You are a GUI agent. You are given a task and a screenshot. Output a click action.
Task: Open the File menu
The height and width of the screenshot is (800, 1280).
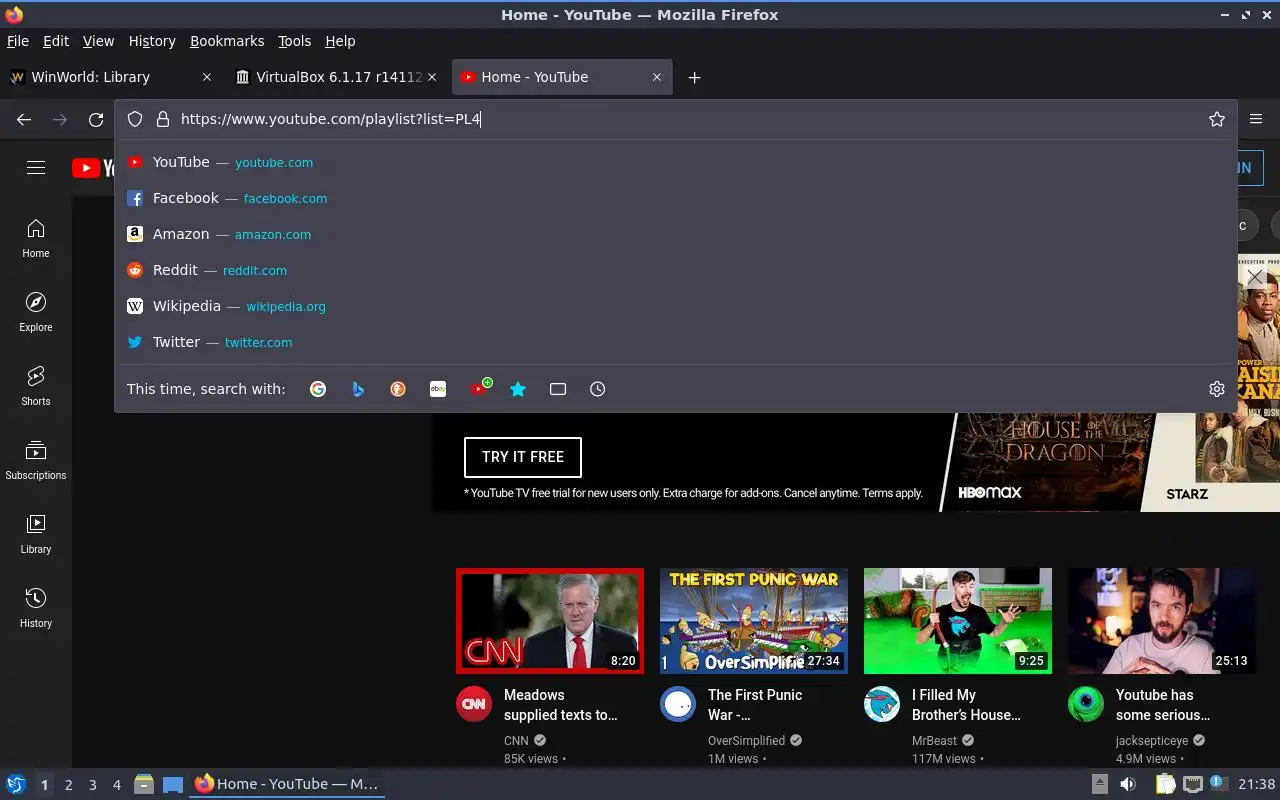tap(18, 41)
